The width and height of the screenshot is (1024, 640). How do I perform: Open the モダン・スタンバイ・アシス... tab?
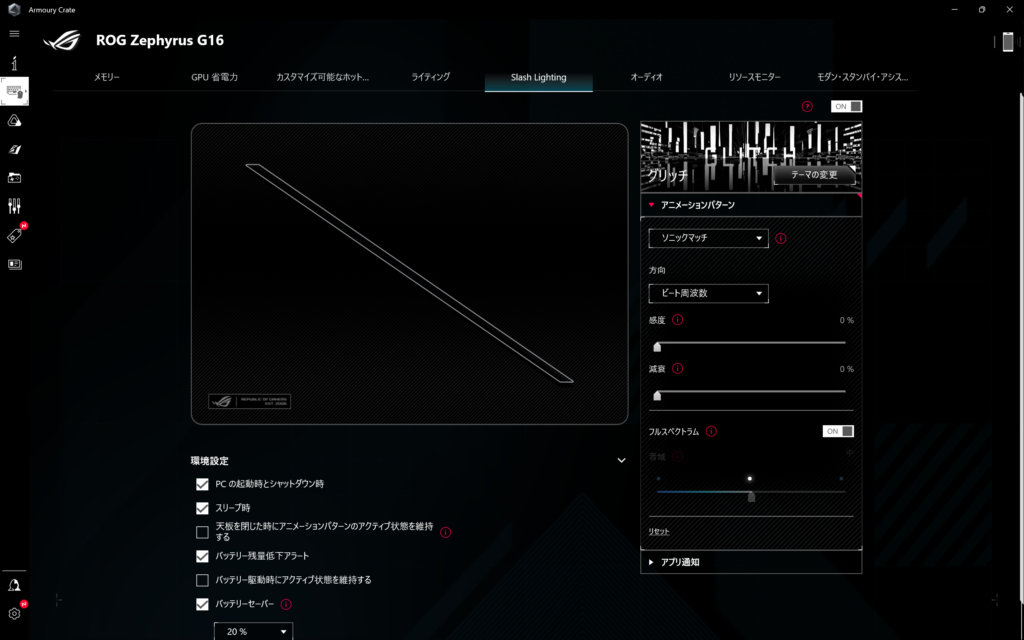(862, 77)
